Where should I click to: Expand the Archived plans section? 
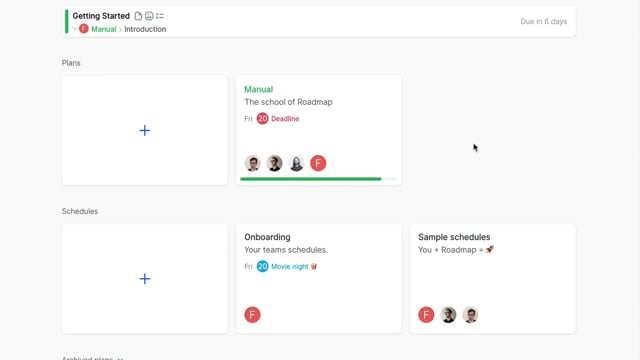[92, 358]
